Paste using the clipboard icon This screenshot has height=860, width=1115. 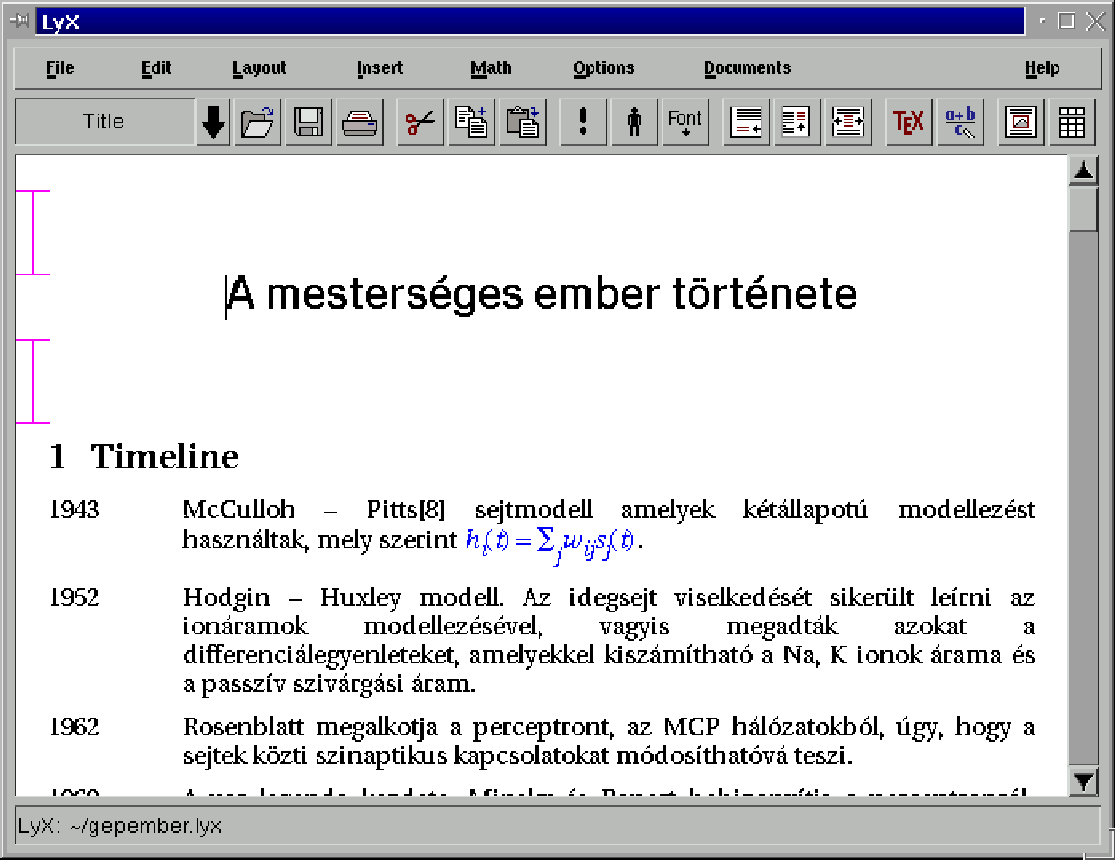tap(523, 122)
